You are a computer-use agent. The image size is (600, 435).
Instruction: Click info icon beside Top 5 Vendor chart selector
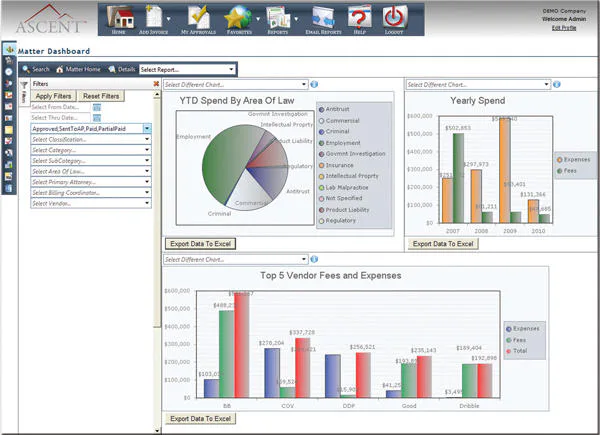pos(314,259)
